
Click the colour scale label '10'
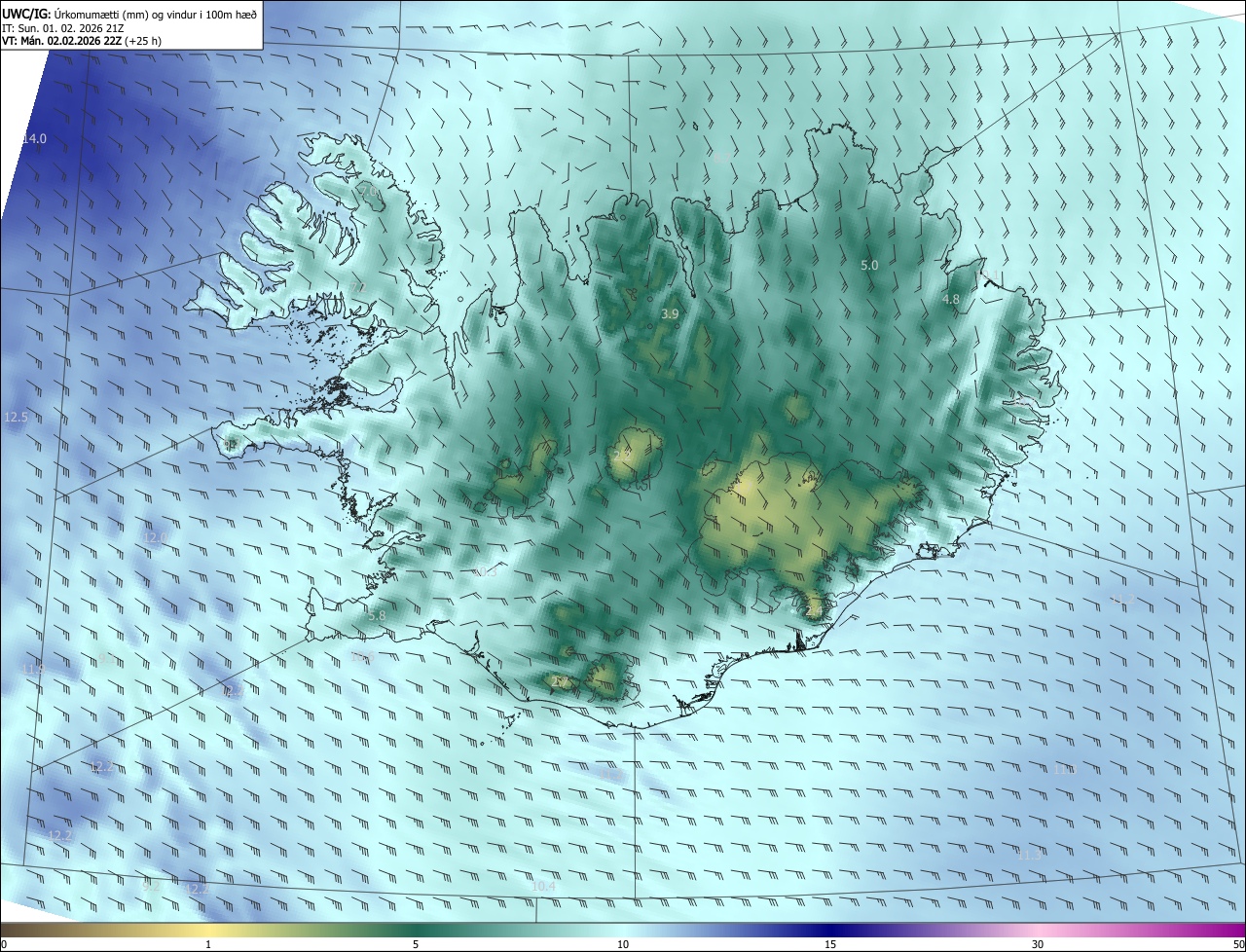pos(623,944)
